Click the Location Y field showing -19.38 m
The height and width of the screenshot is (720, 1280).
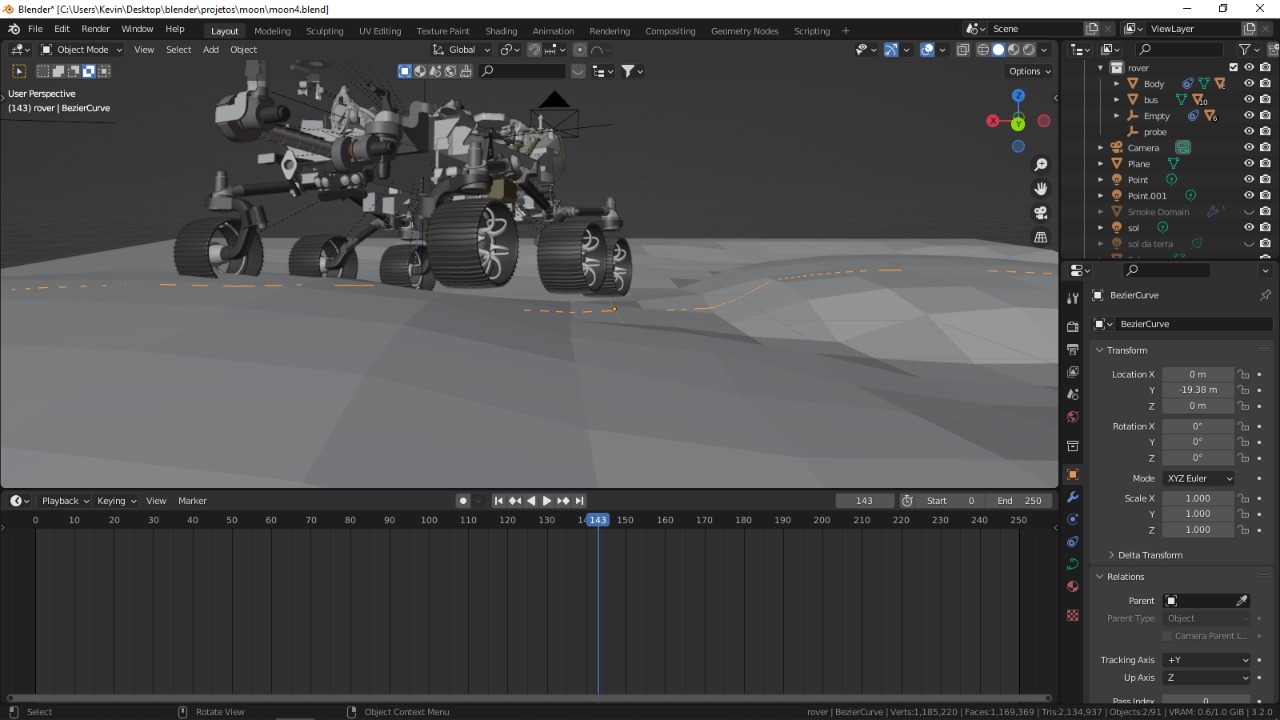point(1198,390)
